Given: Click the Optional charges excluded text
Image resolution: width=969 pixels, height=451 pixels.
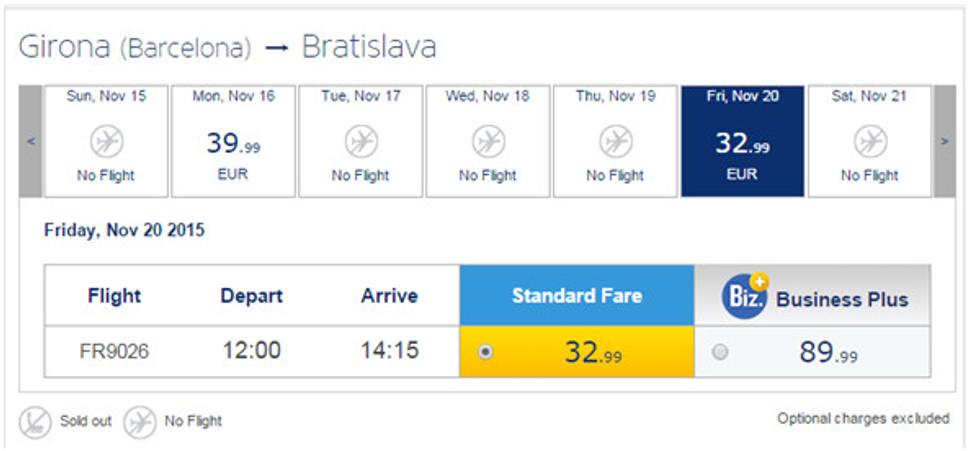Looking at the screenshot, I should tap(863, 419).
